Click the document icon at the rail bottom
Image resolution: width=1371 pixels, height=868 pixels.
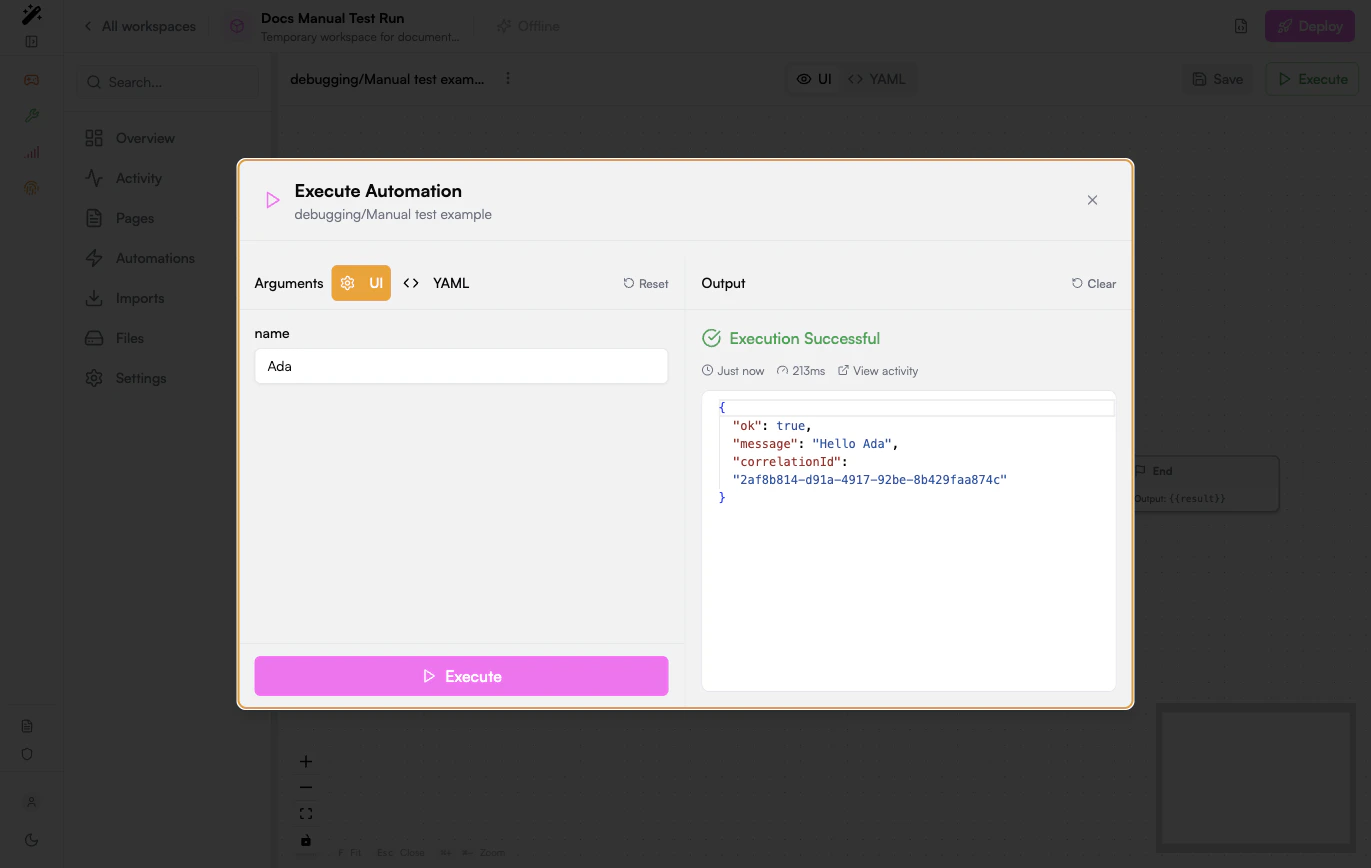(27, 726)
